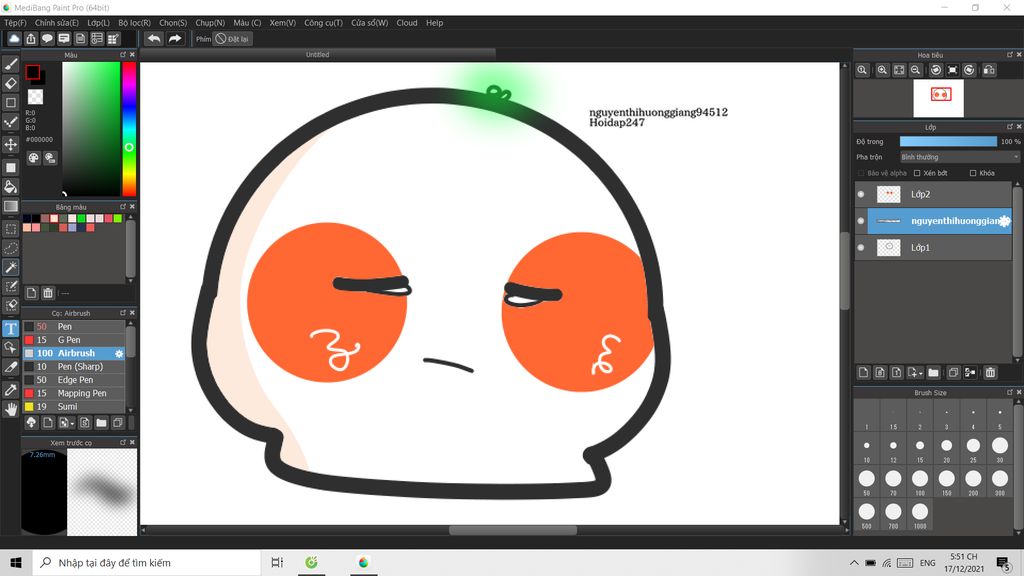Screen dimensions: 1024x576
Task: Select the Brush tool in left toolbar
Action: click(x=10, y=64)
